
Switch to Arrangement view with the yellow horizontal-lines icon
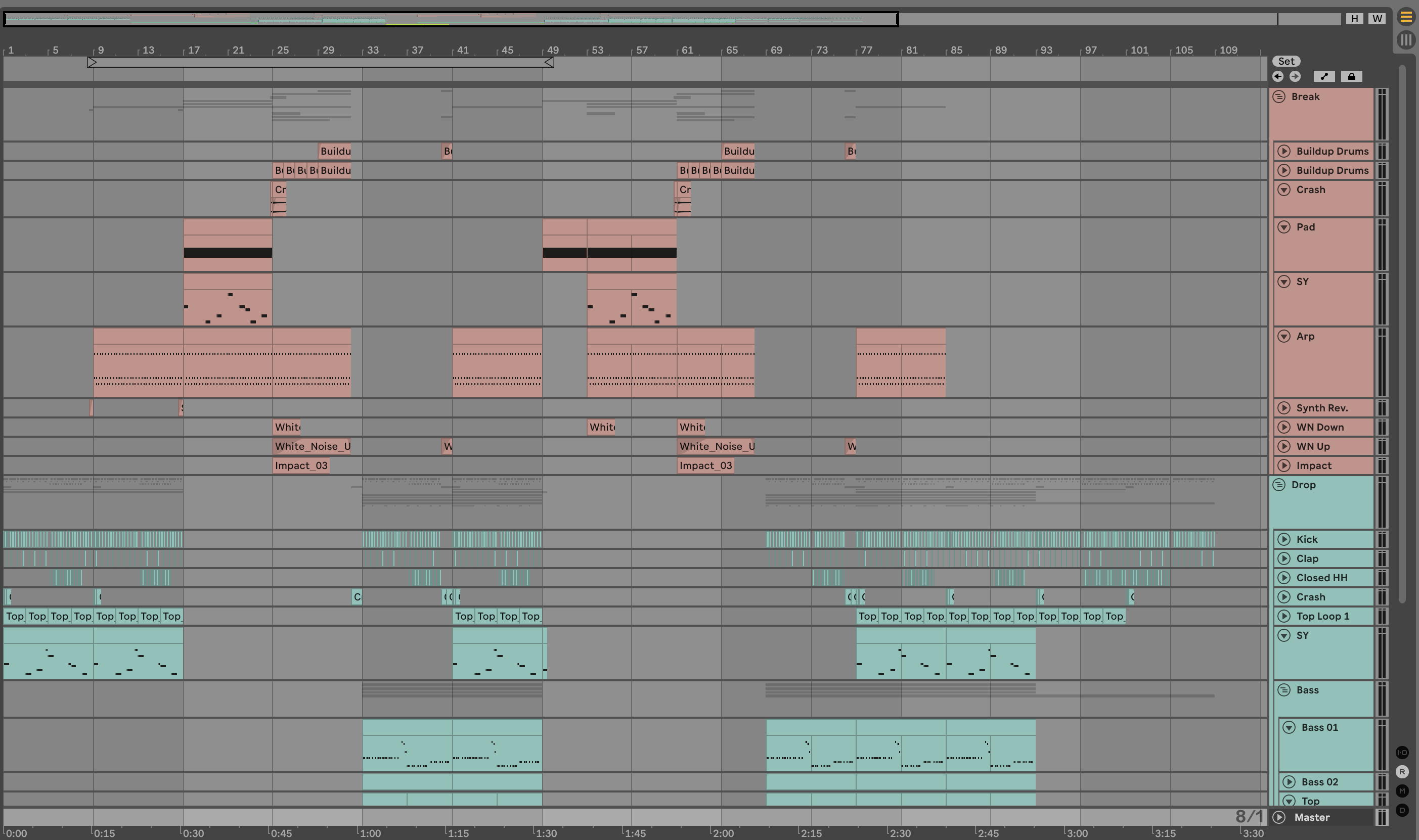(1405, 17)
